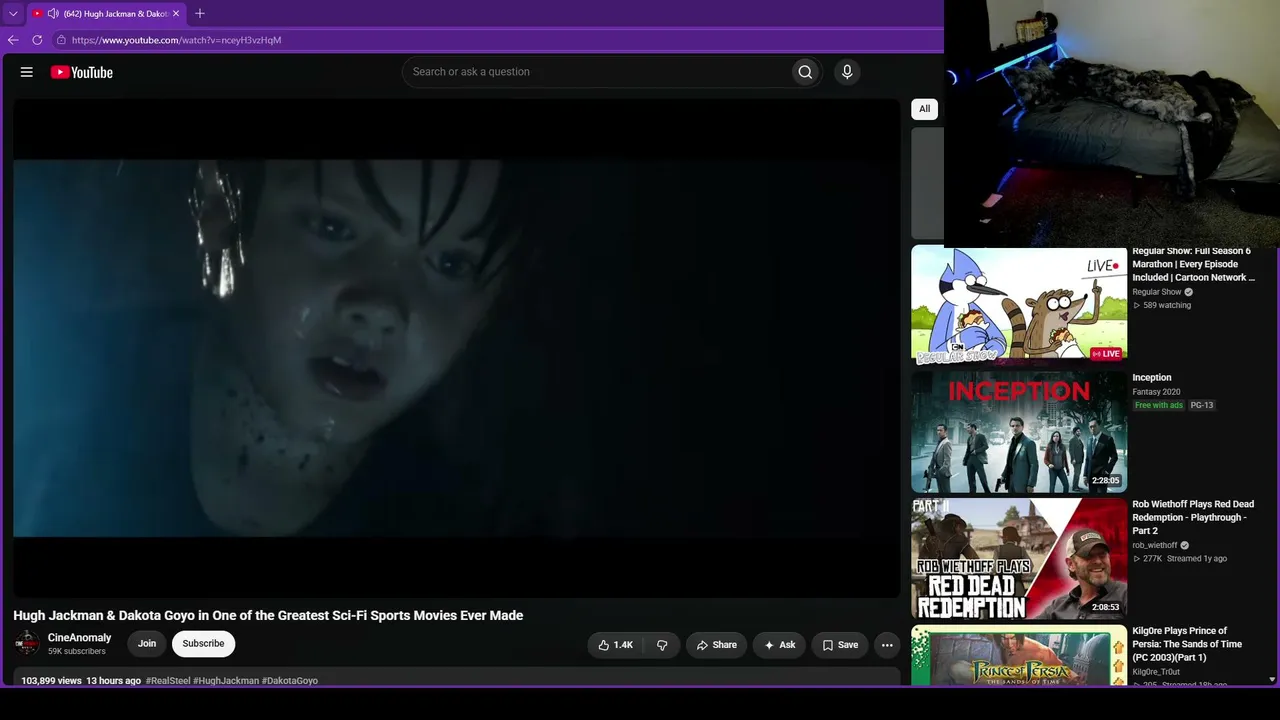Open the Regular Show channel name
The height and width of the screenshot is (720, 1280).
coord(1157,292)
